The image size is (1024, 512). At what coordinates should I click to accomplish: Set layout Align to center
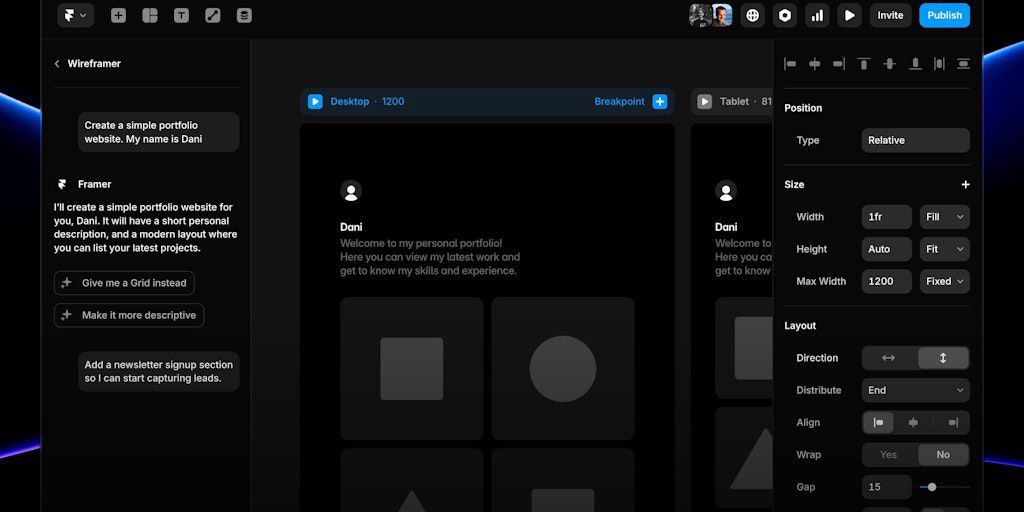pyautogui.click(x=914, y=423)
